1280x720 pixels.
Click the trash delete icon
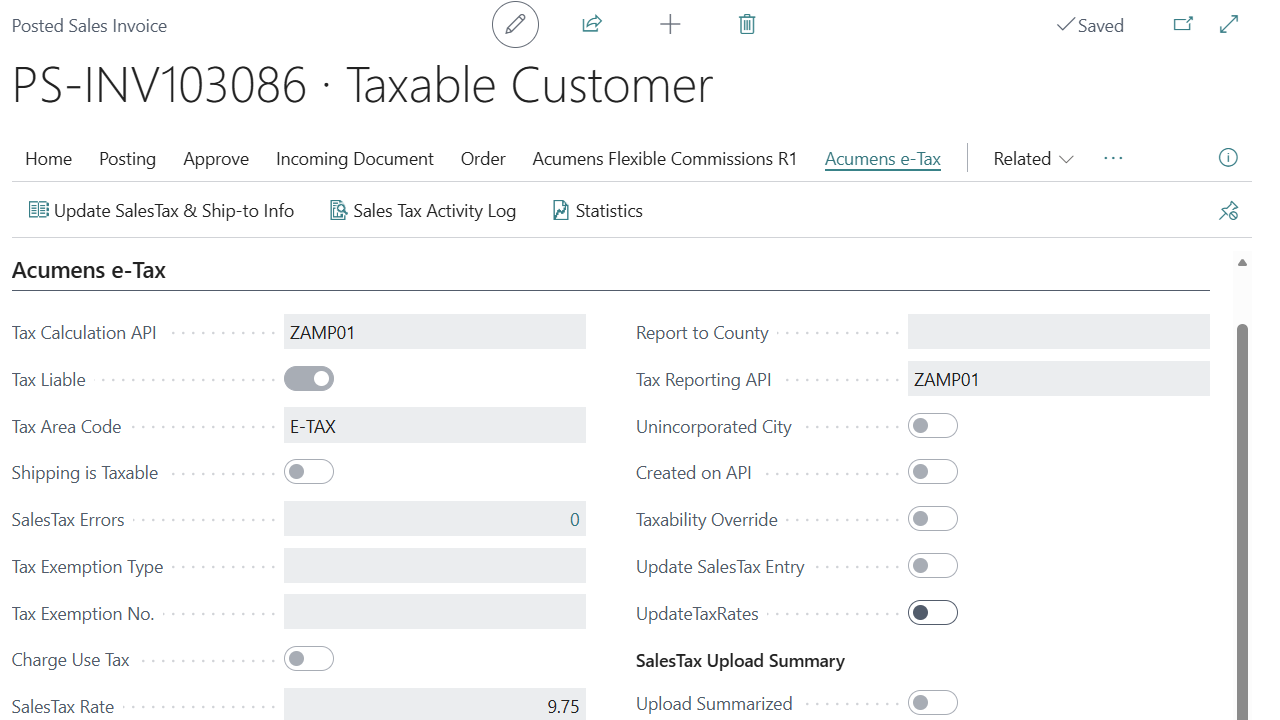[747, 25]
